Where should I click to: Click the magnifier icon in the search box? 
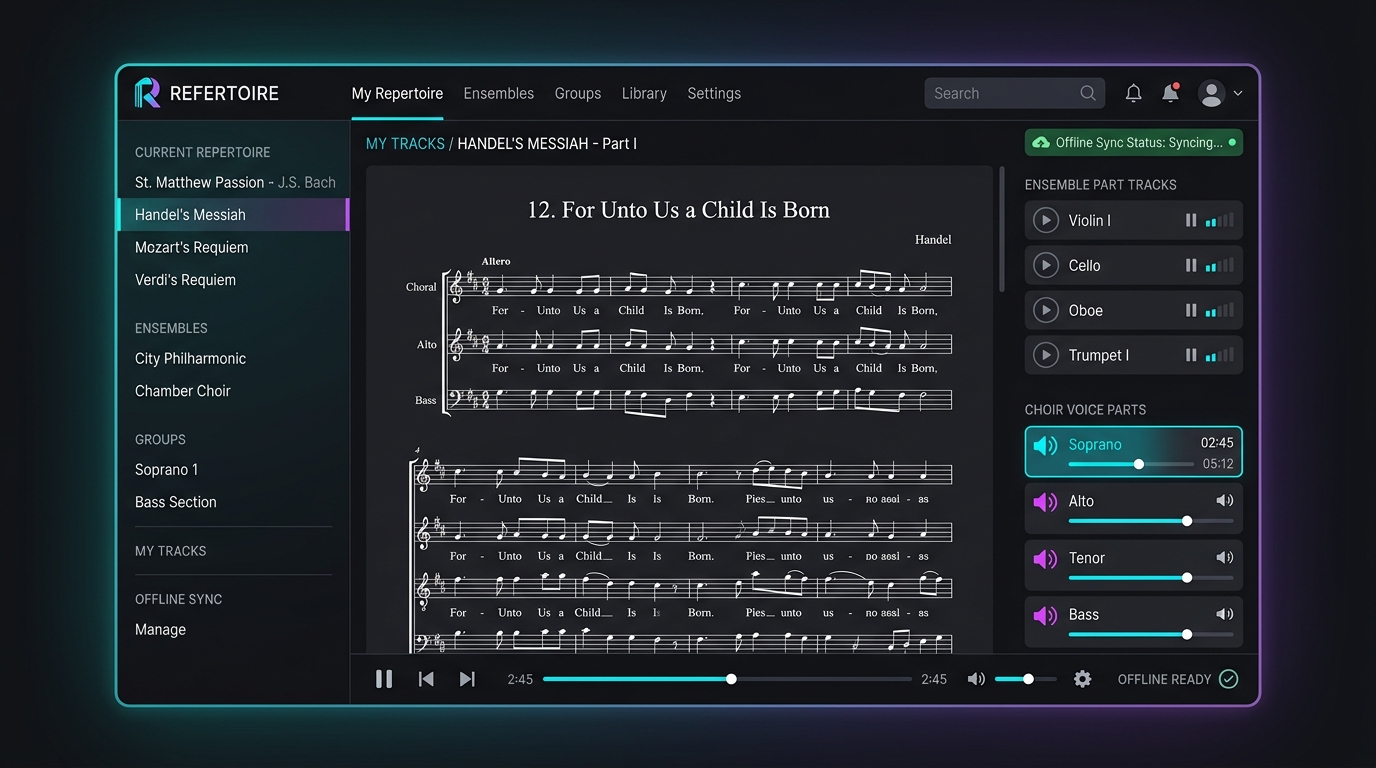pos(1088,93)
